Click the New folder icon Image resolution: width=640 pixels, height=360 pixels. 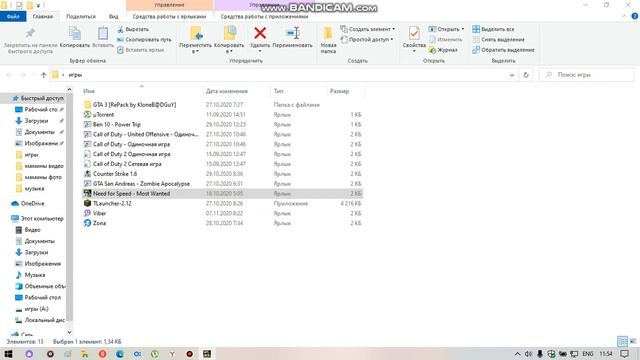(328, 33)
